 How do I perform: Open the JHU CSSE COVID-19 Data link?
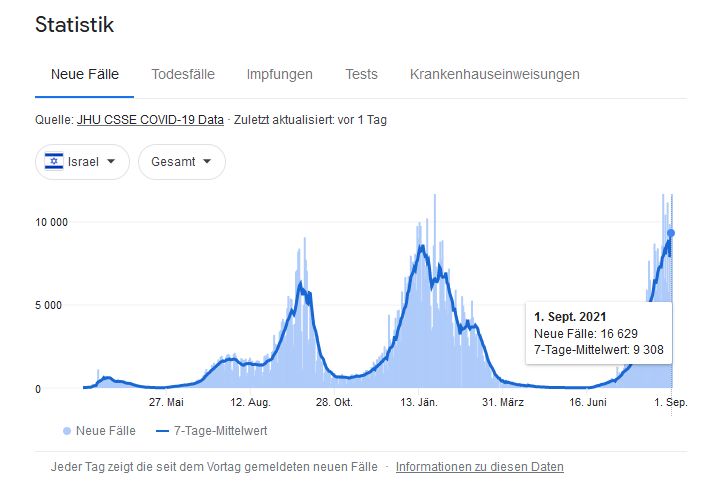point(150,120)
